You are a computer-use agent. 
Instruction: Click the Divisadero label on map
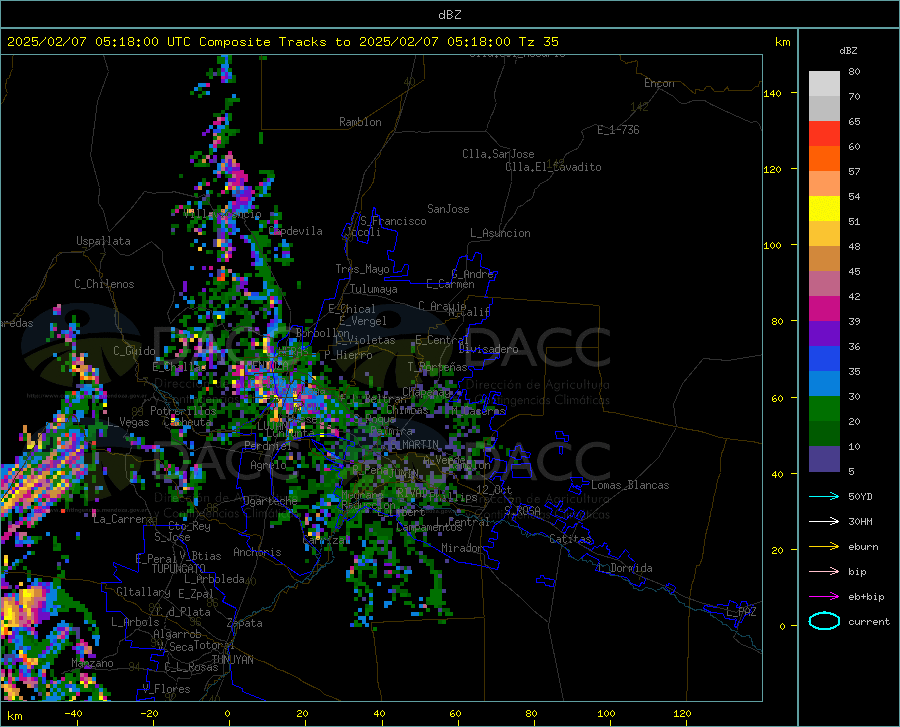(x=488, y=349)
